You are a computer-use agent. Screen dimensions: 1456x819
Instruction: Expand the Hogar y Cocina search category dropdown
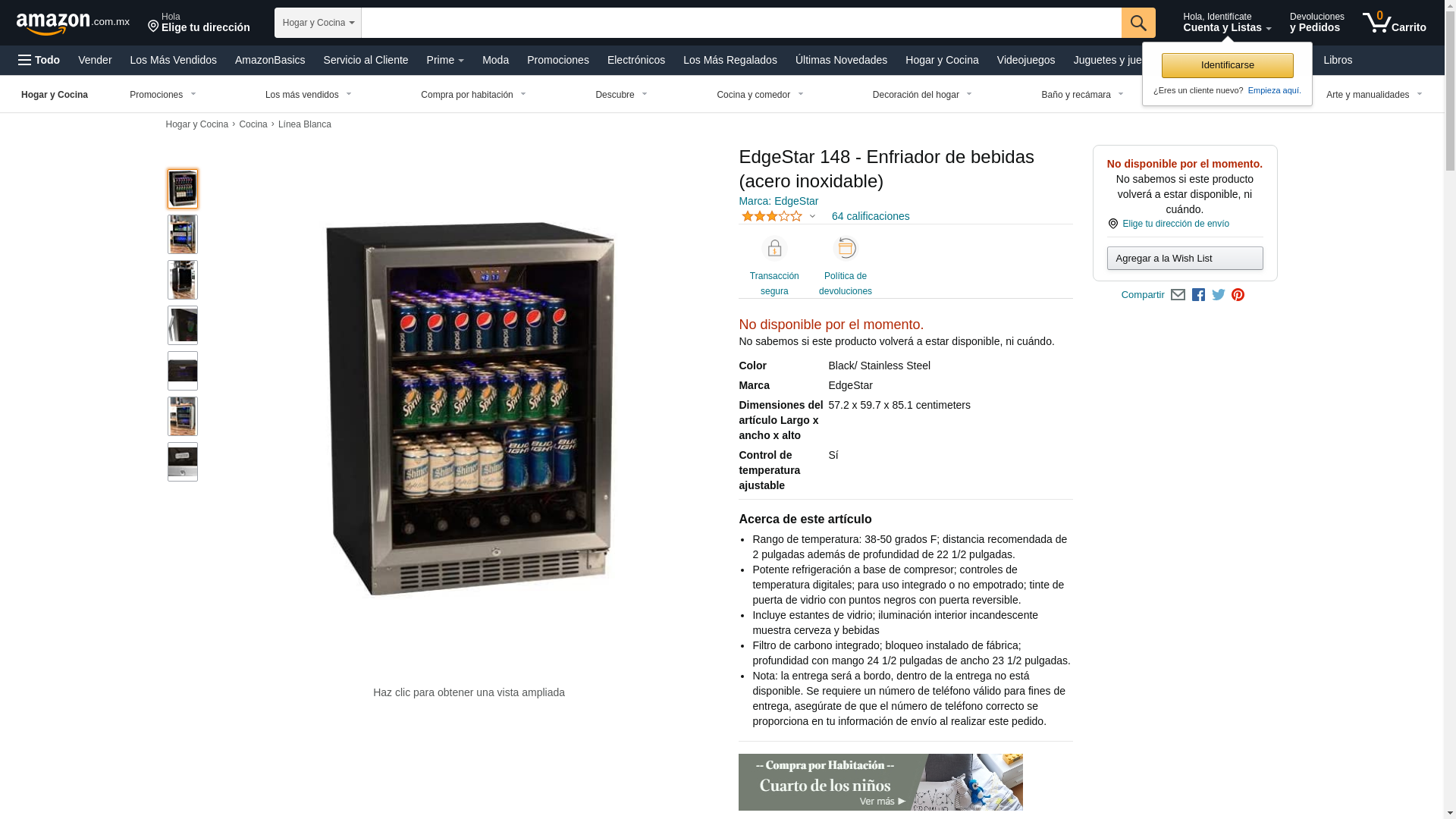[x=318, y=23]
